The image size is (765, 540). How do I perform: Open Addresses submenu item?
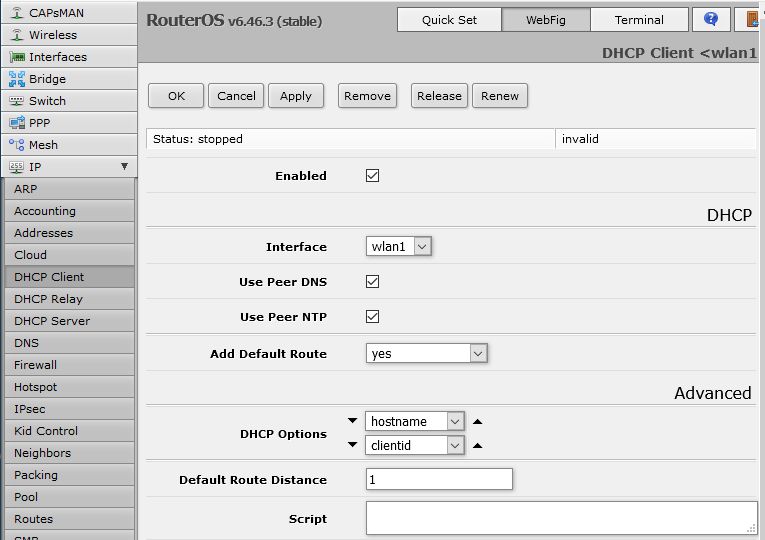click(70, 233)
